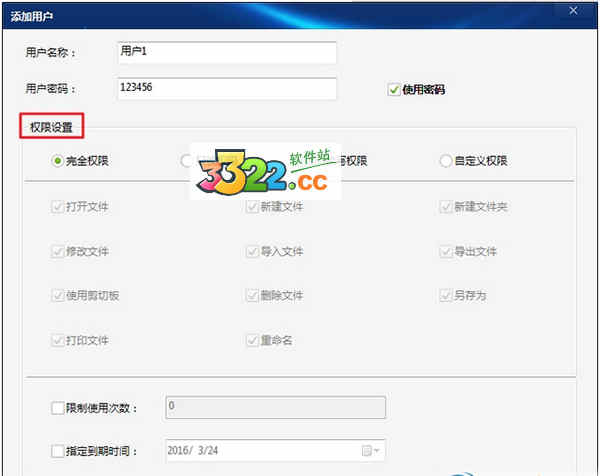The image size is (600, 476).
Task: Click the 添加用户 window title
Action: (x=32, y=16)
